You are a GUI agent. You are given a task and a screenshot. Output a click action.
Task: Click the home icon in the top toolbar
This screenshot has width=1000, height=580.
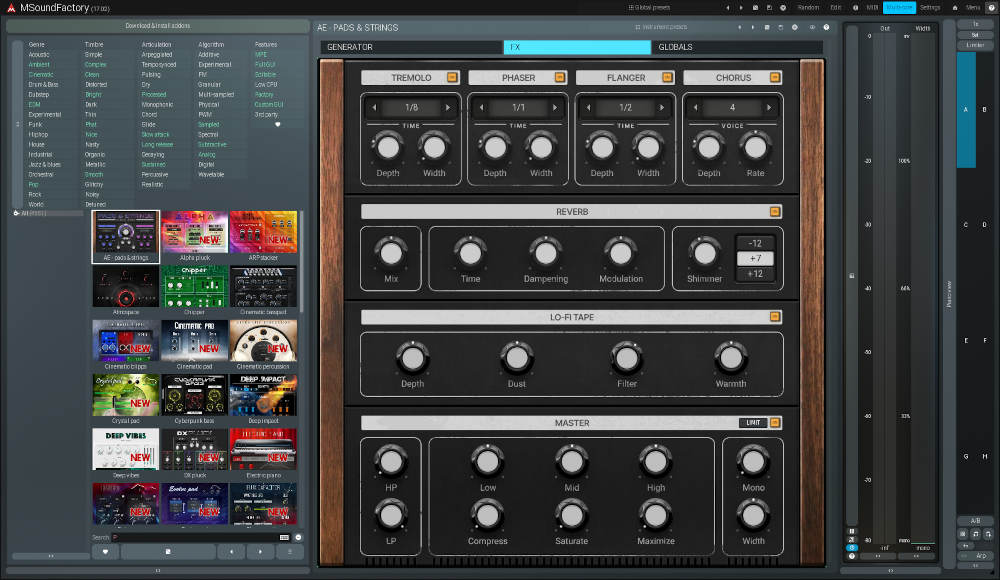coord(955,8)
